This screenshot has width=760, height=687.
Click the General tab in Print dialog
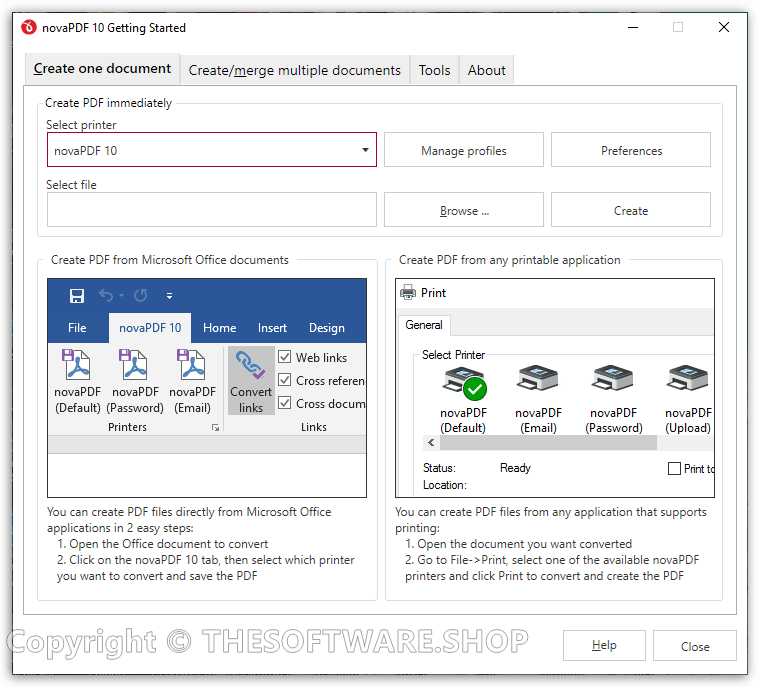[x=424, y=325]
